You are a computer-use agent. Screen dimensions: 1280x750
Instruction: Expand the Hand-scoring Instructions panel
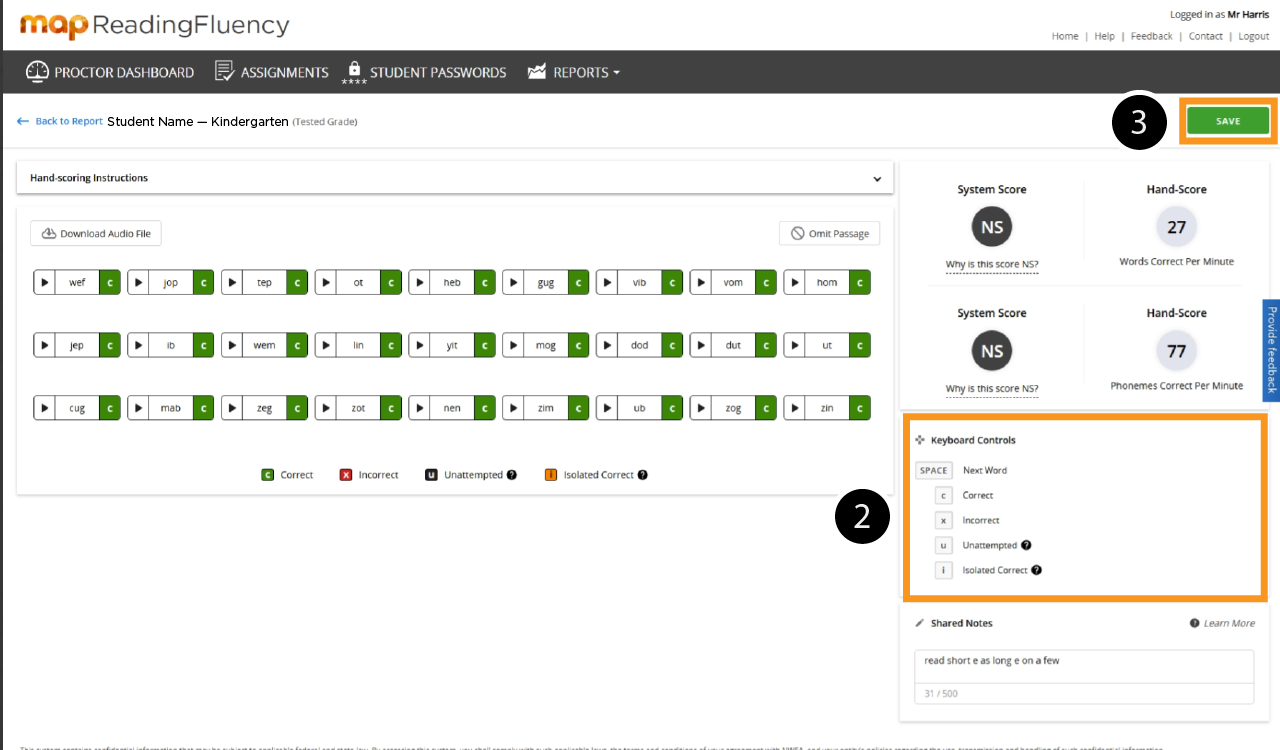click(877, 179)
